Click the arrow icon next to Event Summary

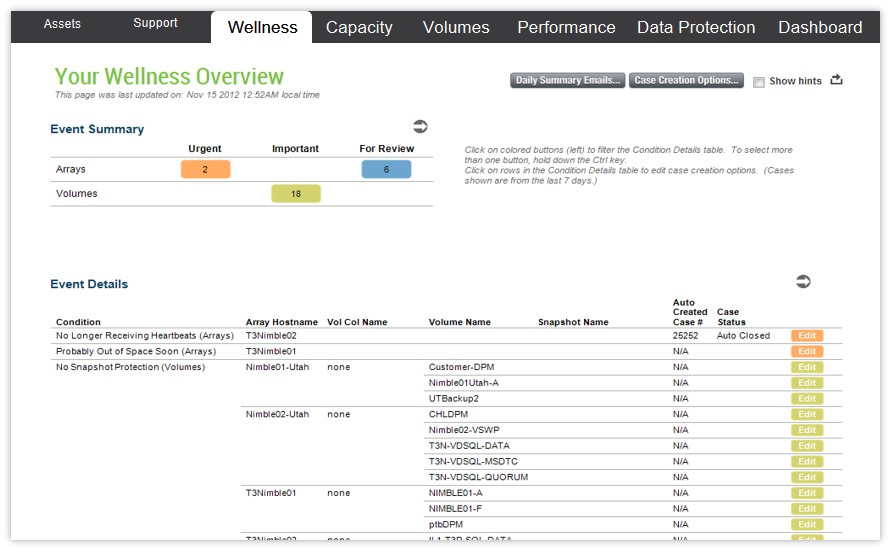420,126
